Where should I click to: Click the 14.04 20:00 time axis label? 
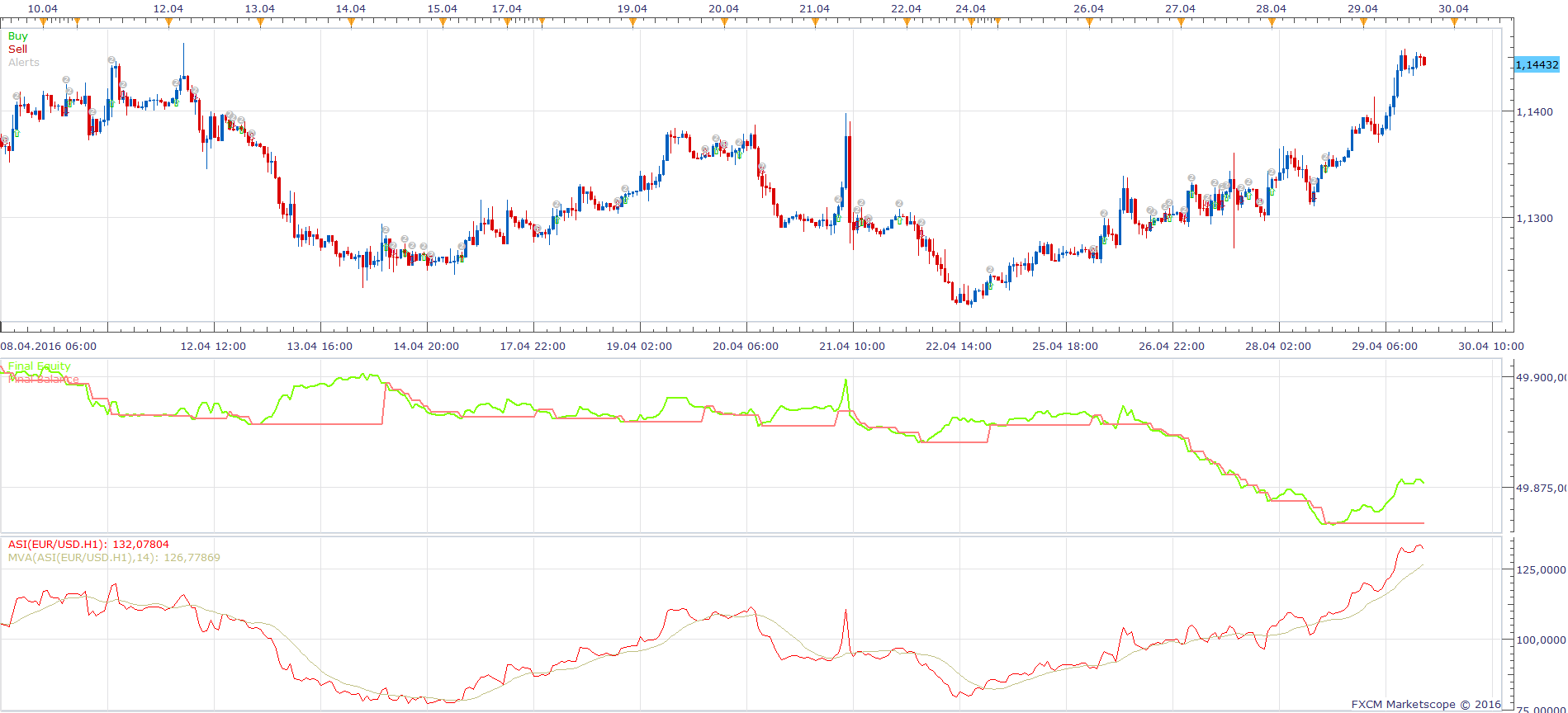tap(426, 347)
